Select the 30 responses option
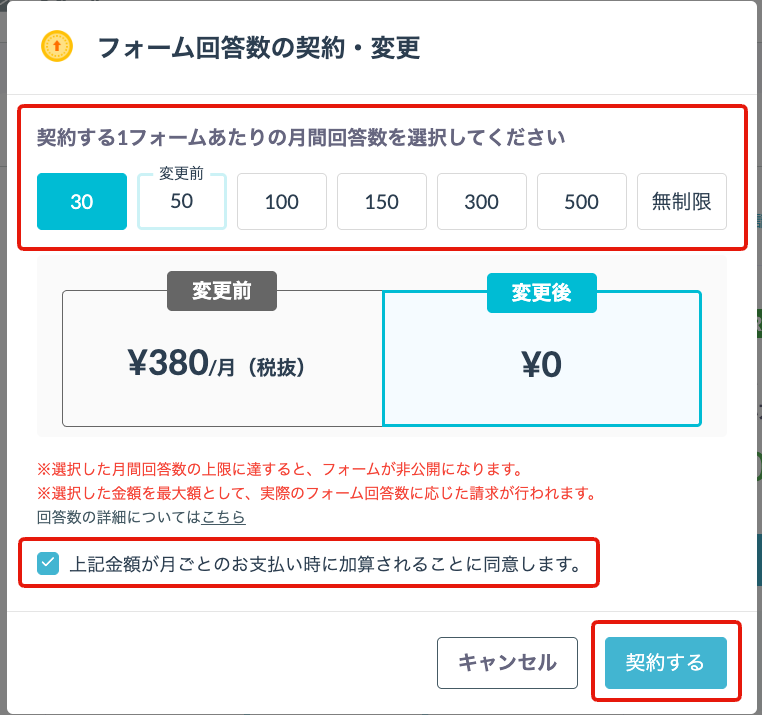The image size is (762, 715). pos(82,201)
